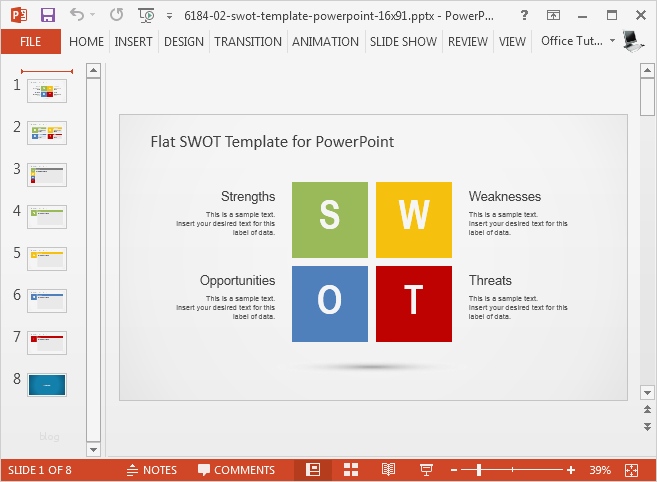The image size is (657, 482).
Task: Click sample text under Weaknesses
Action: 518,223
